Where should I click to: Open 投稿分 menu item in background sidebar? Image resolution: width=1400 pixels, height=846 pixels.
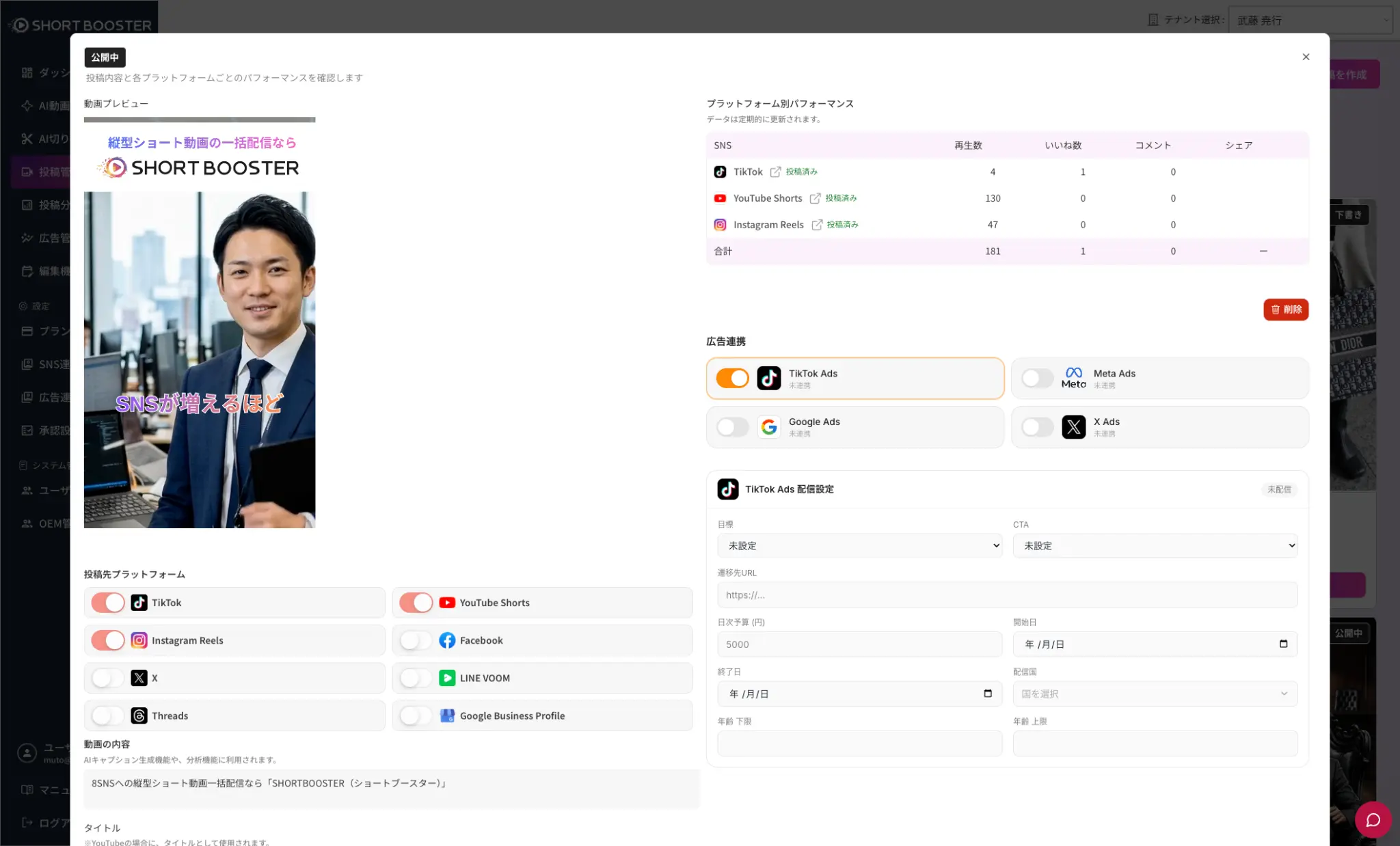[x=45, y=205]
